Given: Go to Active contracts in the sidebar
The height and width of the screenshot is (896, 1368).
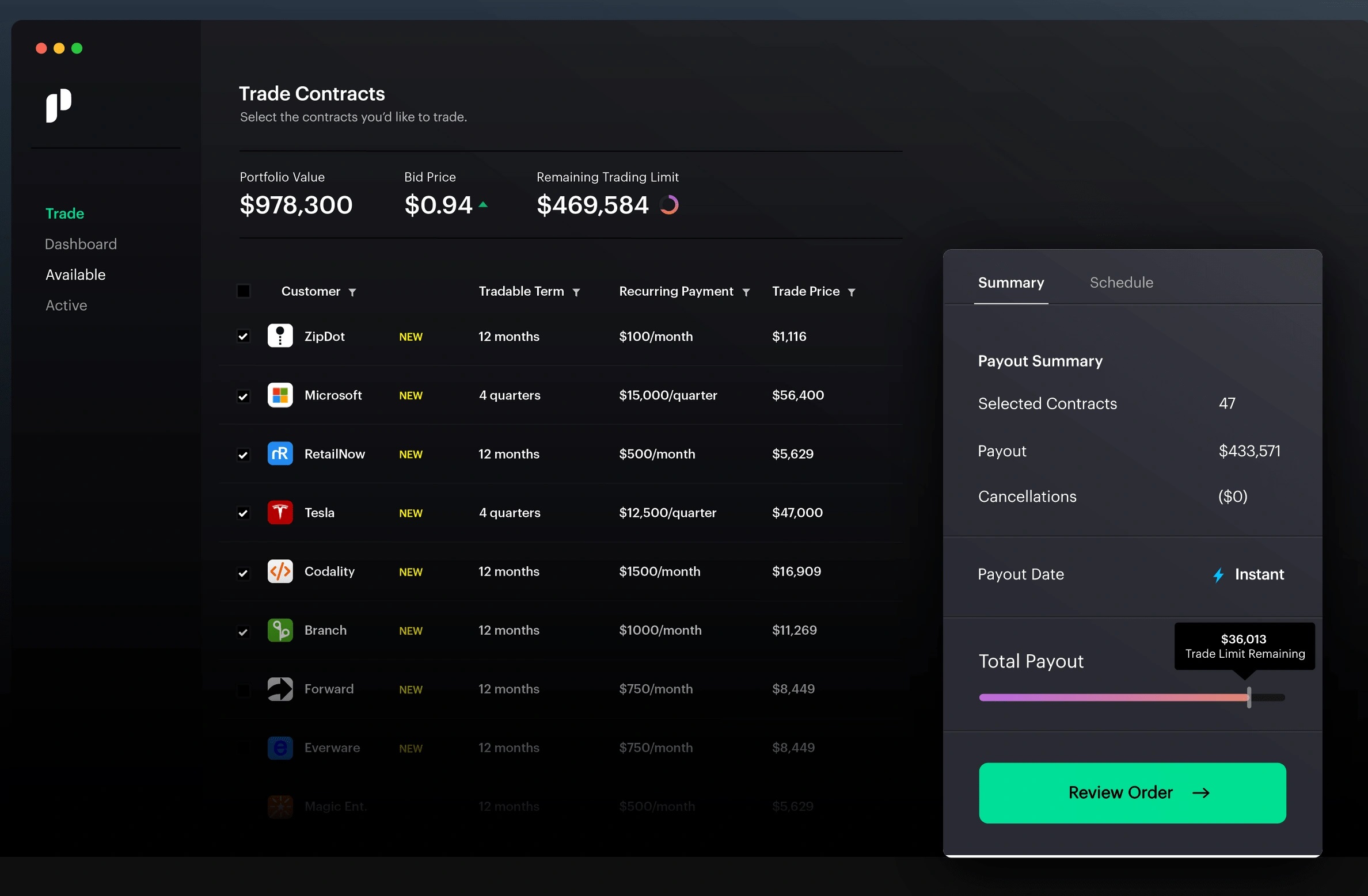Looking at the screenshot, I should coord(66,306).
